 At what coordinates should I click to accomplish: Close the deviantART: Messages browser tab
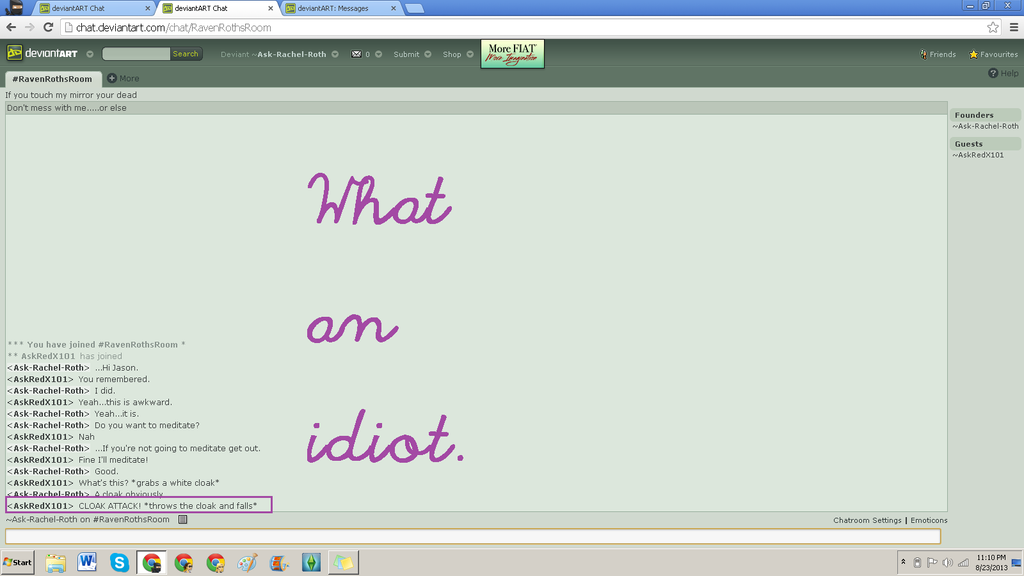[393, 8]
